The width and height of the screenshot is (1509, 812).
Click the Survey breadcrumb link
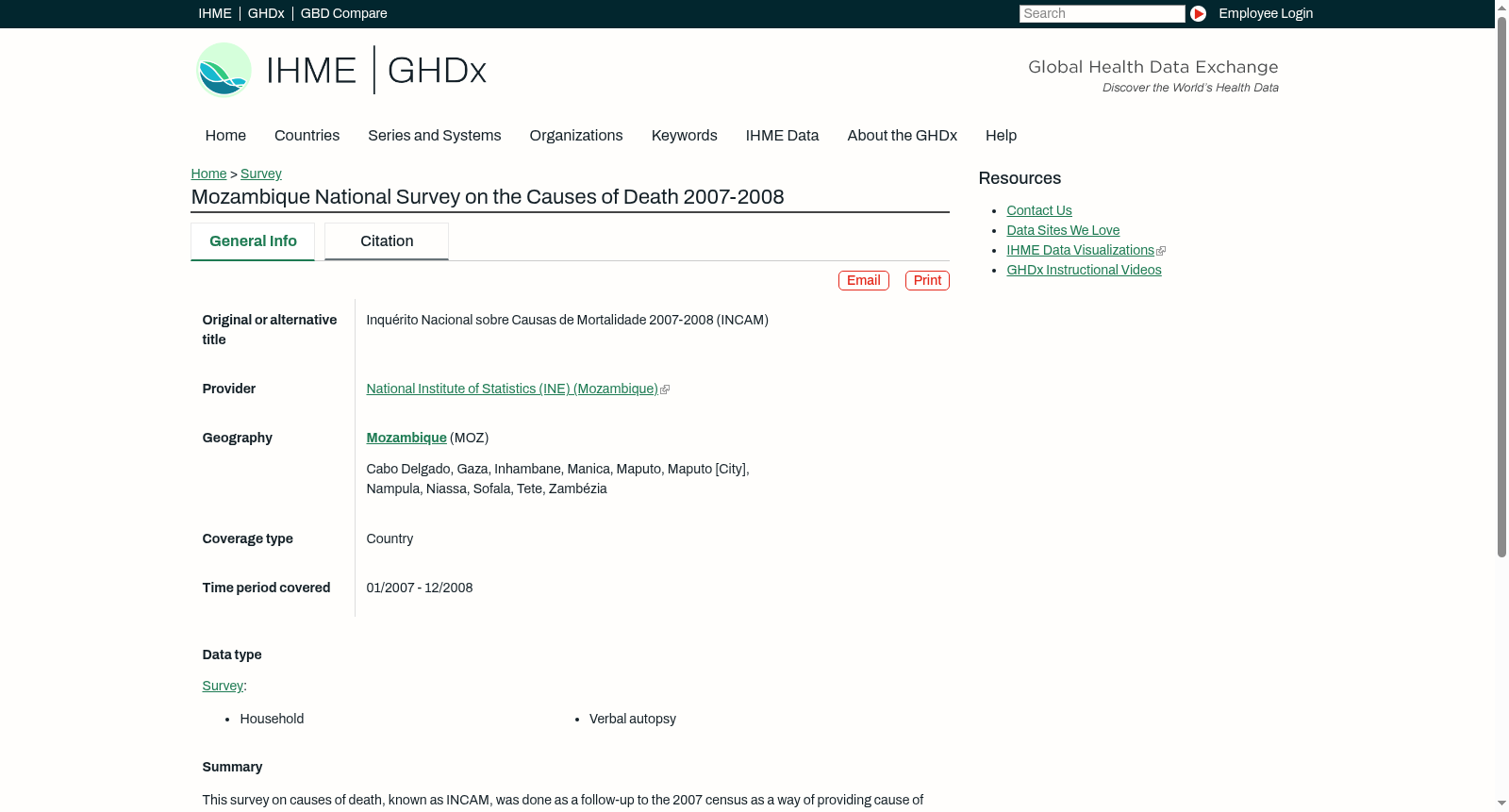(x=260, y=174)
